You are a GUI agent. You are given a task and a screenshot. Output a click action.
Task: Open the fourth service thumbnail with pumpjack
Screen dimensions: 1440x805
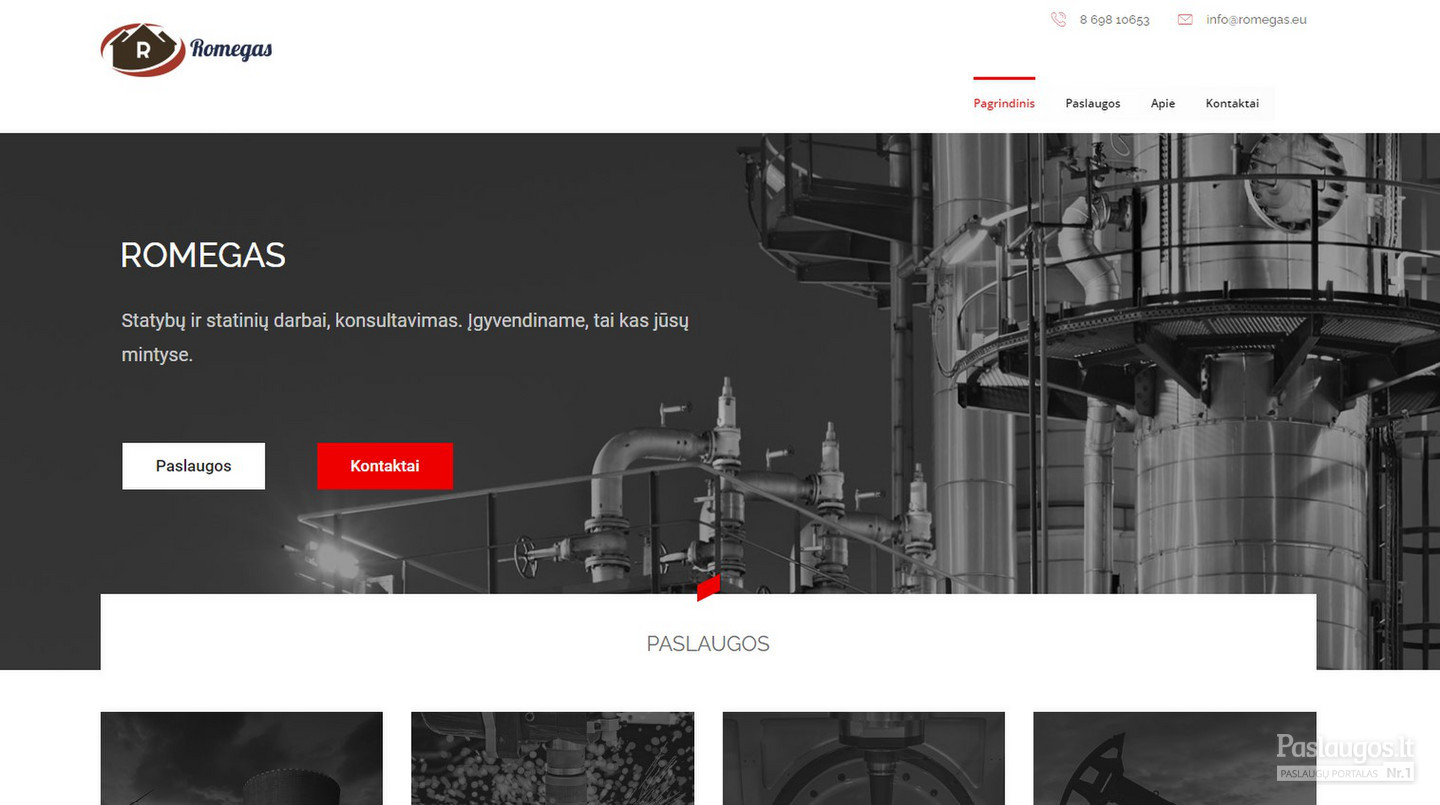1174,758
